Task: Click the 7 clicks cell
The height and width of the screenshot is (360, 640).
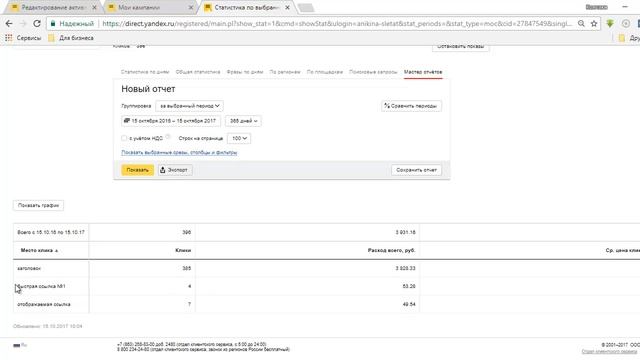Action: [x=189, y=304]
